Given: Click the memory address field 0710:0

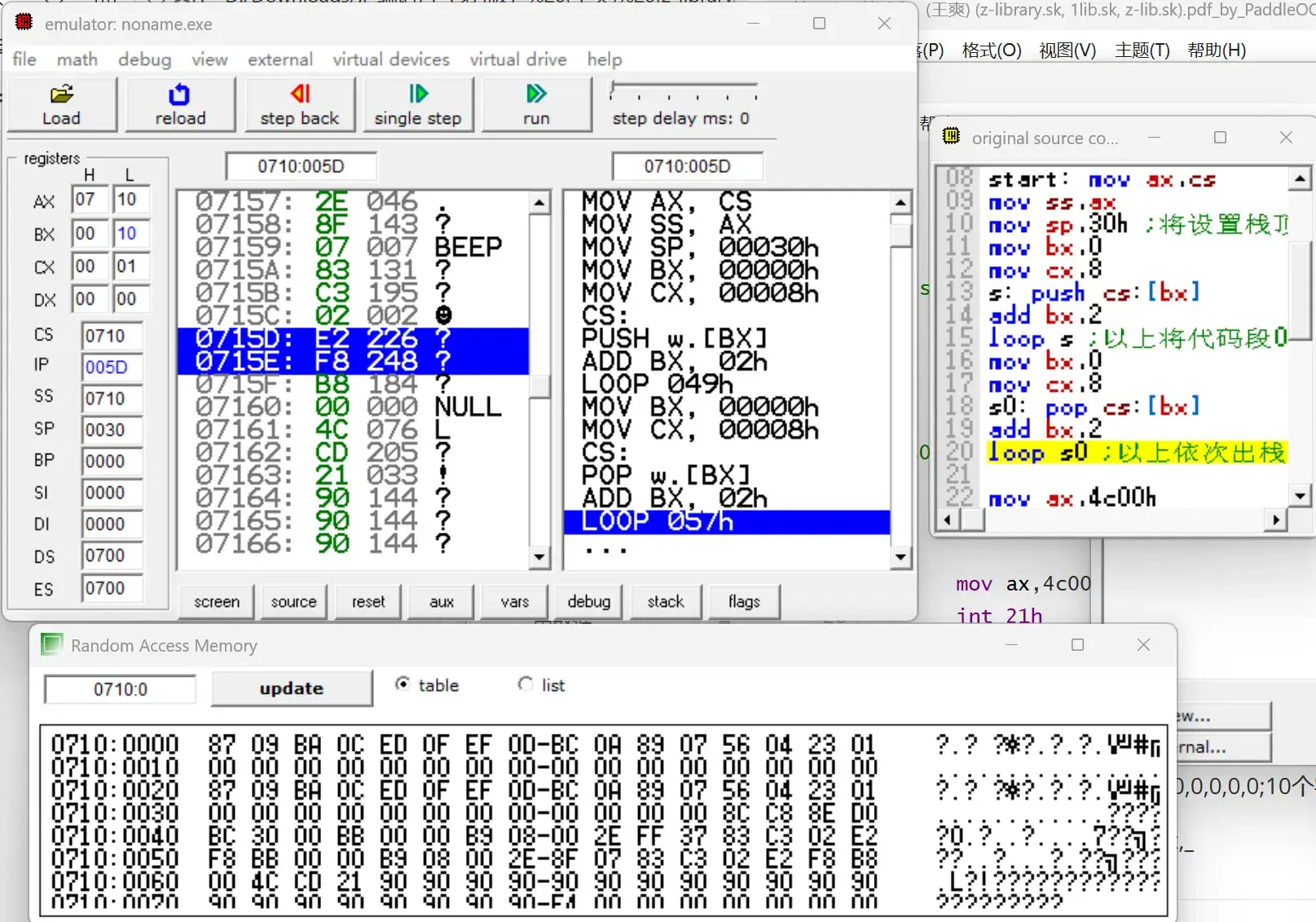Looking at the screenshot, I should 121,689.
